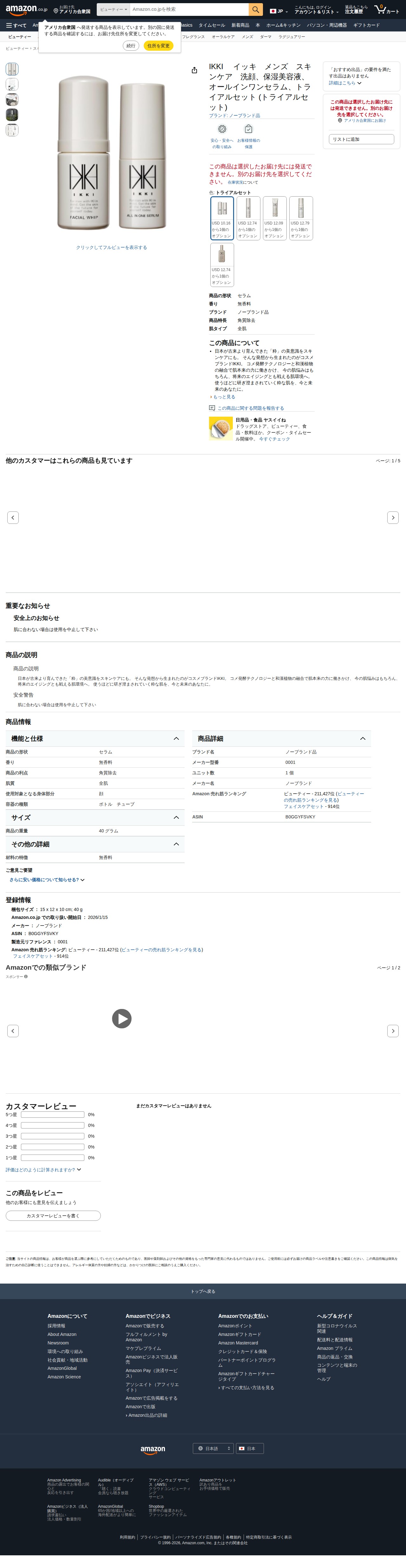406x1568 pixels.
Task: Select the fourth dark product thumbnail
Action: (x=11, y=114)
